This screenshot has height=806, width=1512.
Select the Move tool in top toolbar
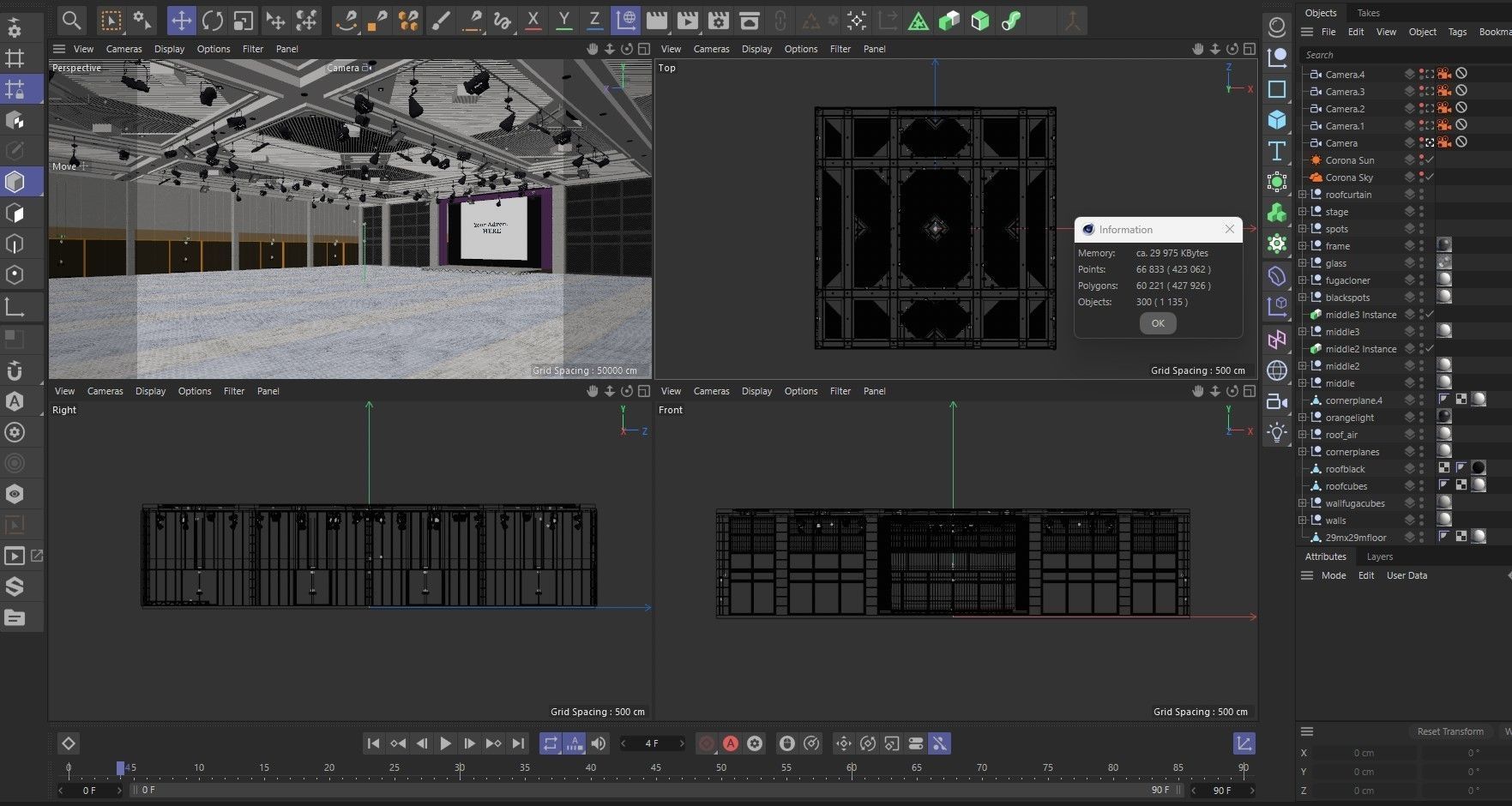tap(181, 20)
